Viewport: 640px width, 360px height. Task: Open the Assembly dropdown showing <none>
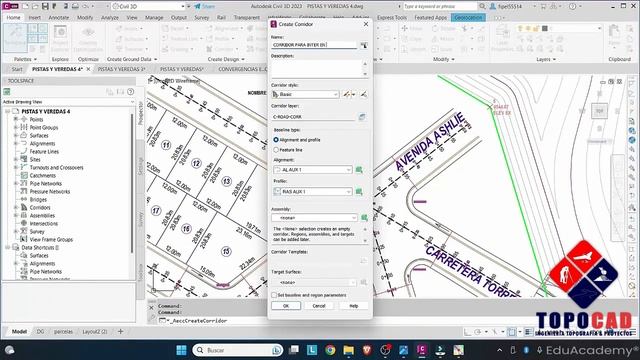click(314, 218)
